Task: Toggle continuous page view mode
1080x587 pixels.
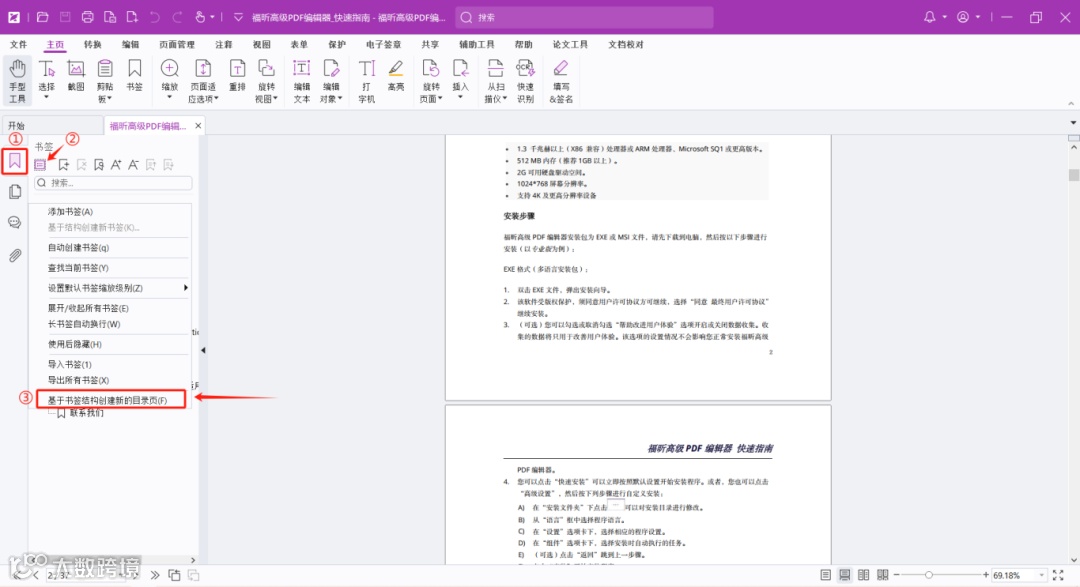Action: 844,575
